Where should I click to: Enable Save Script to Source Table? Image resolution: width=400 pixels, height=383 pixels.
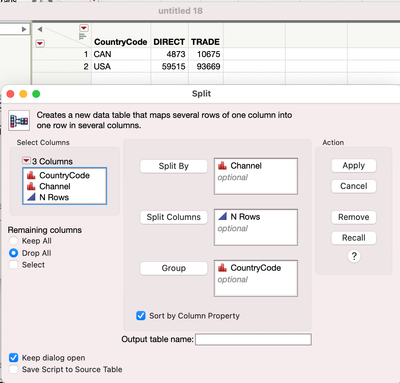pos(13,369)
